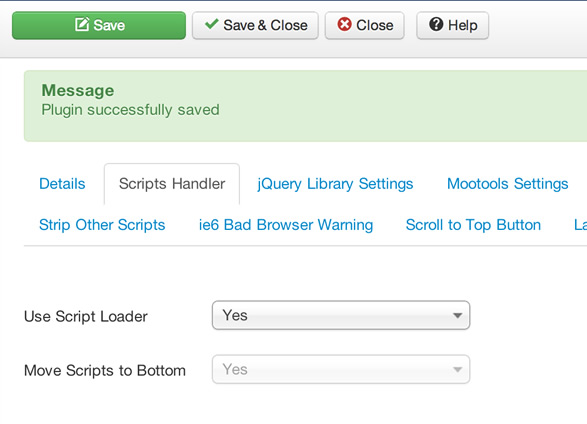587x424 pixels.
Task: Open the Strip Other Scripts tab
Action: pyautogui.click(x=102, y=225)
